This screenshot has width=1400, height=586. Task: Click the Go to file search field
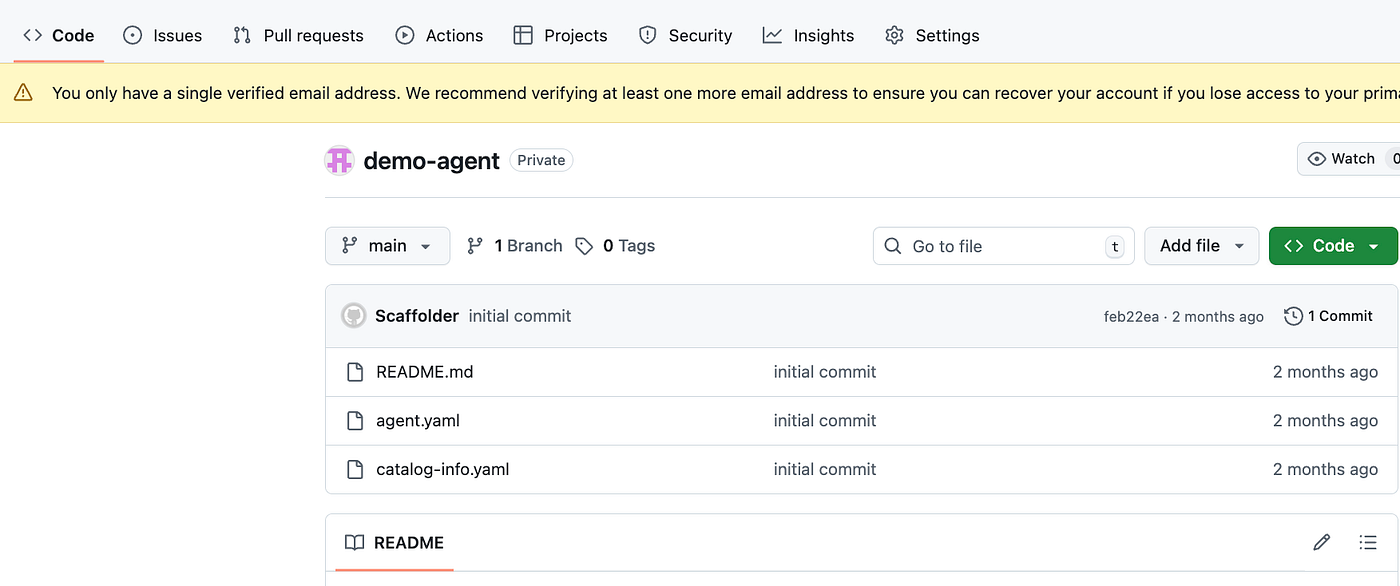tap(1004, 246)
